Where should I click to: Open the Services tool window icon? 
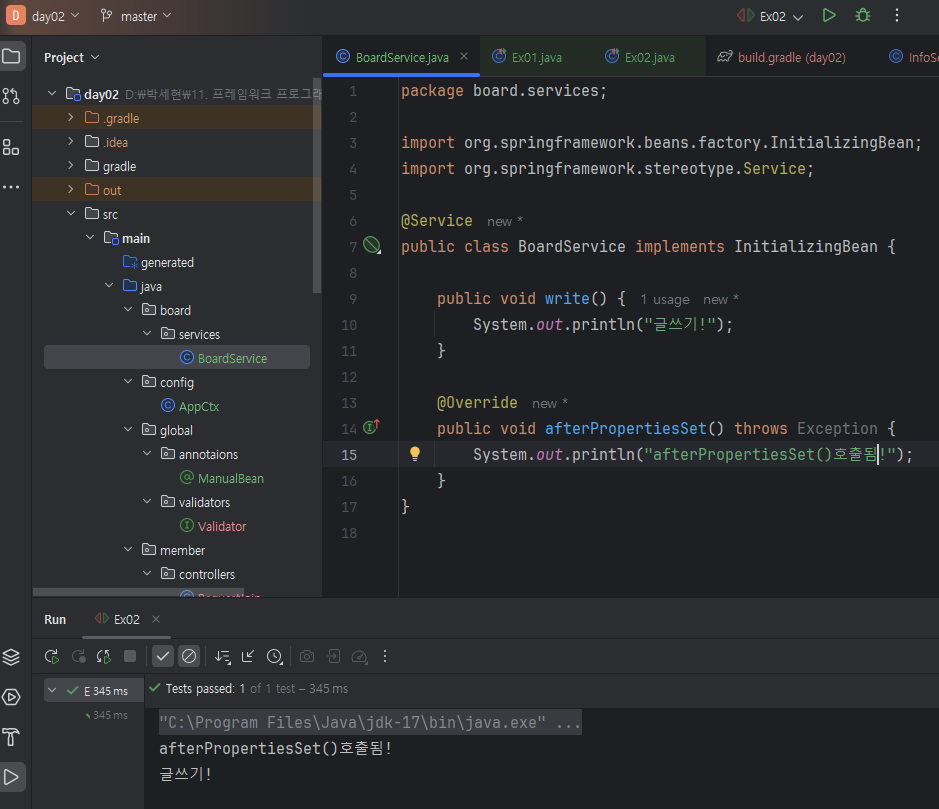(11, 697)
